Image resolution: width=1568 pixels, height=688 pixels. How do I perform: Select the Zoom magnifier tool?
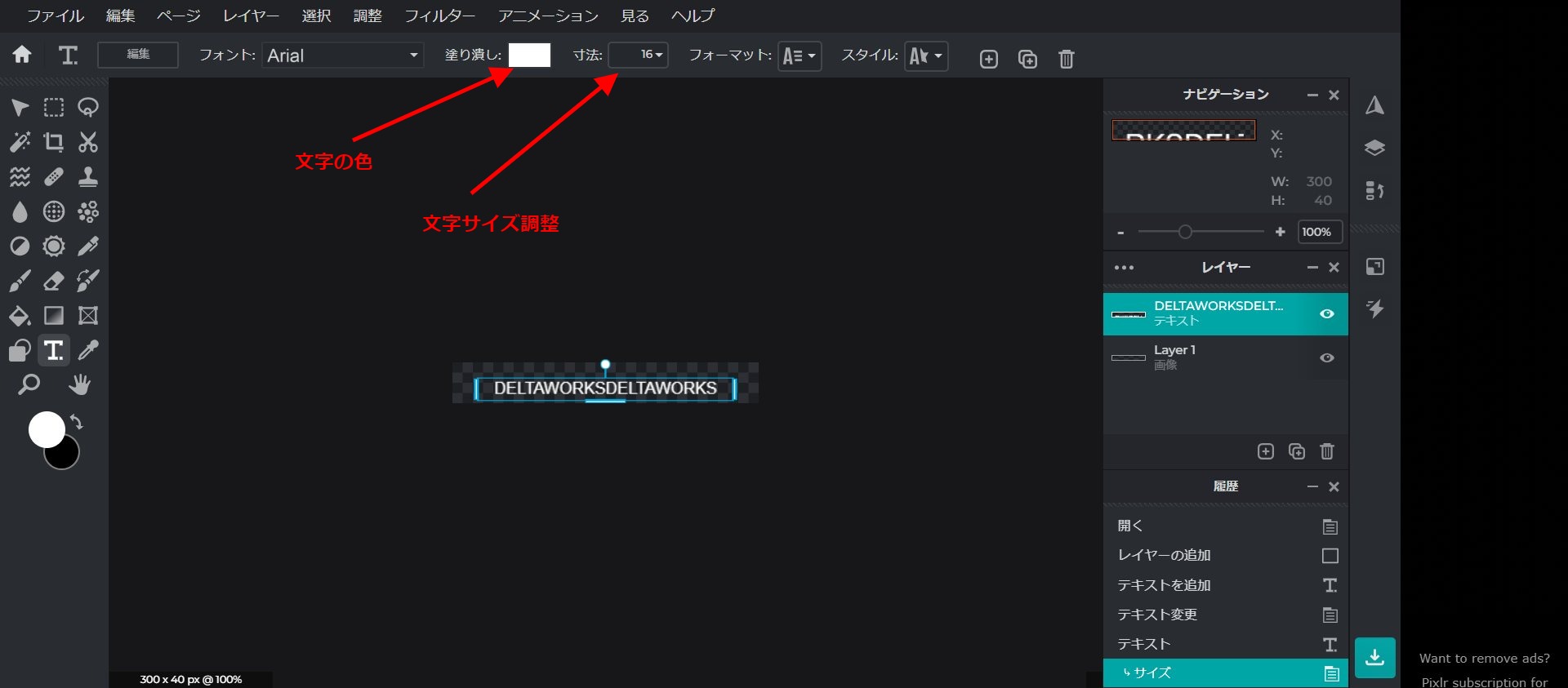[x=29, y=384]
